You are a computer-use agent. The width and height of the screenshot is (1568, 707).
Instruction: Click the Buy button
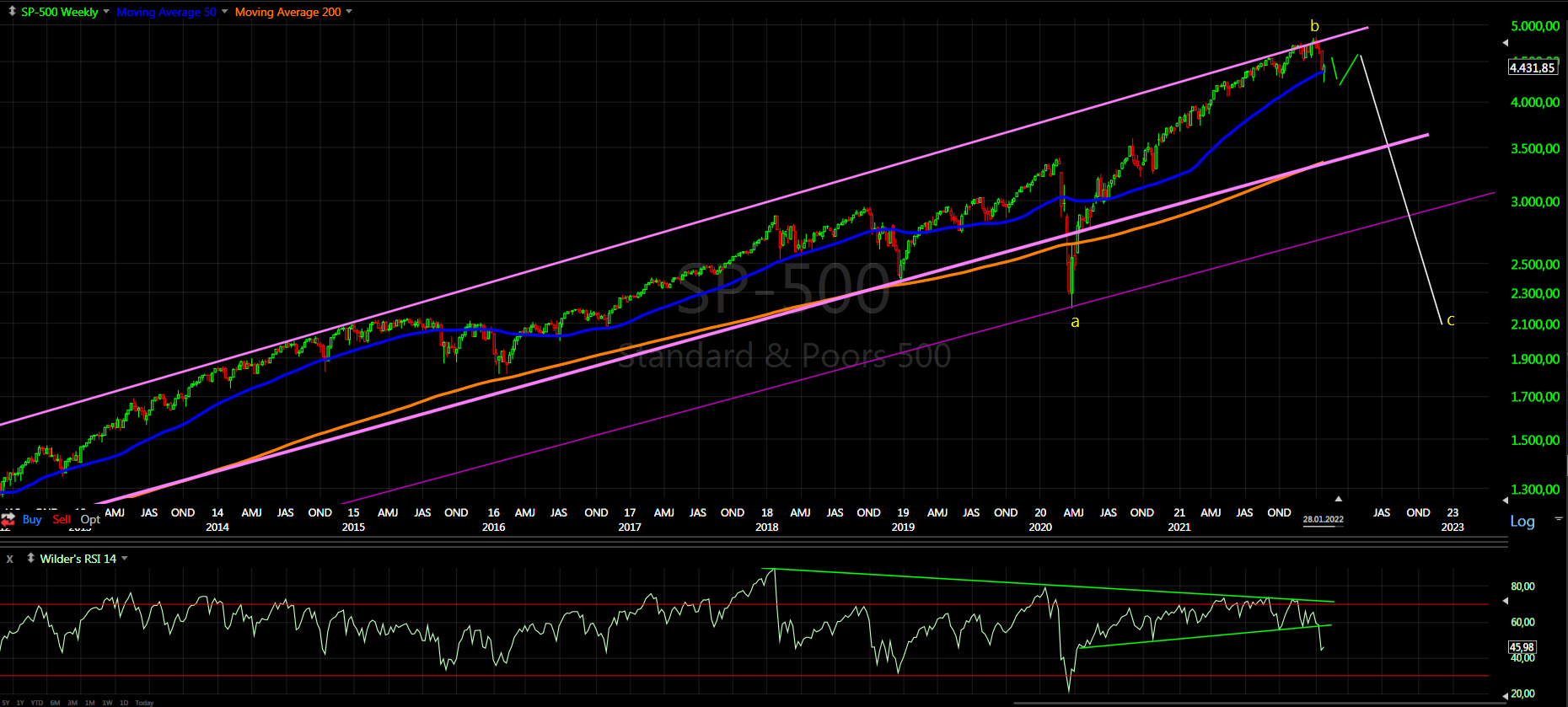(x=32, y=519)
